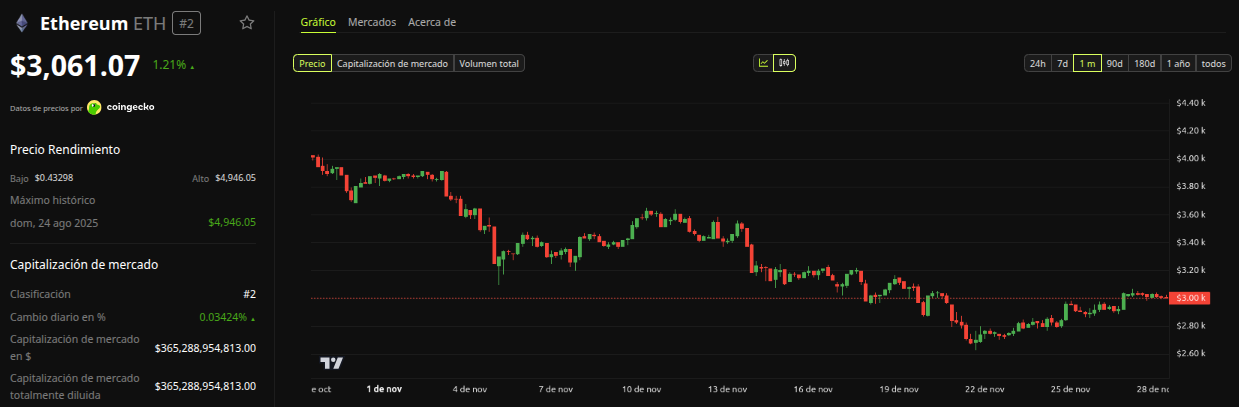
Task: Click the Clasificación row label
Action: (x=40, y=294)
